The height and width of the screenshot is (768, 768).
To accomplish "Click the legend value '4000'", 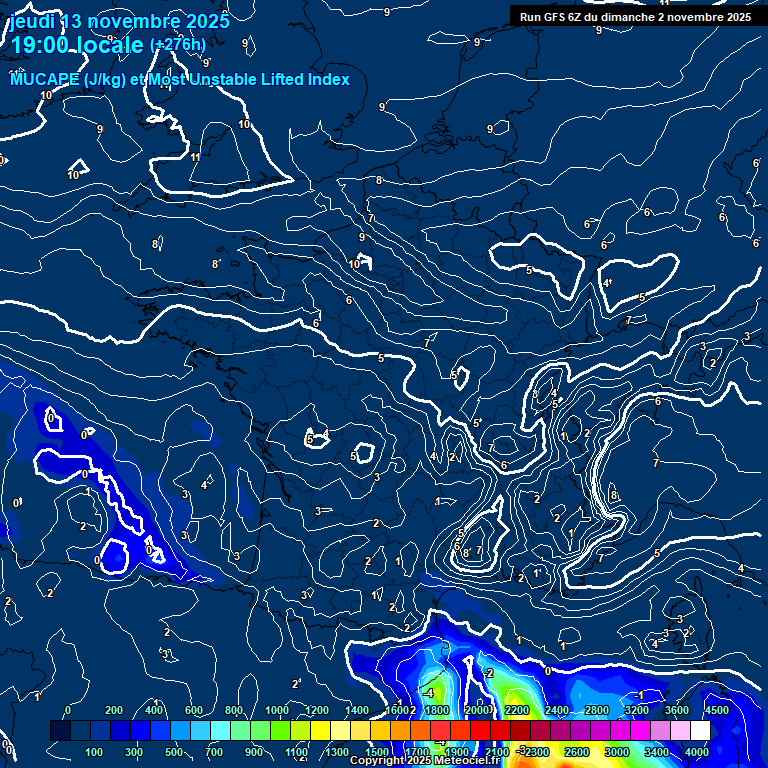I will pyautogui.click(x=696, y=752).
